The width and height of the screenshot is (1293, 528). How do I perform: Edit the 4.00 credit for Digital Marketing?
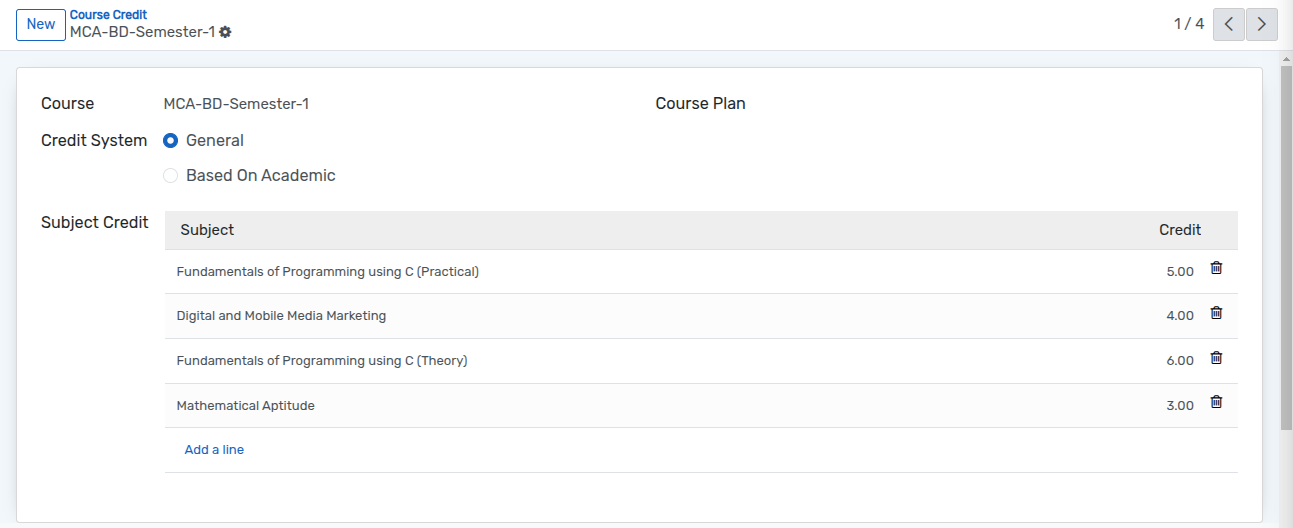tap(1180, 316)
